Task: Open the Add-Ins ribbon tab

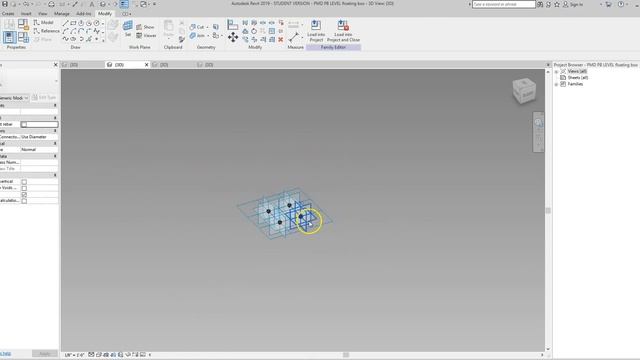Action: point(84,13)
